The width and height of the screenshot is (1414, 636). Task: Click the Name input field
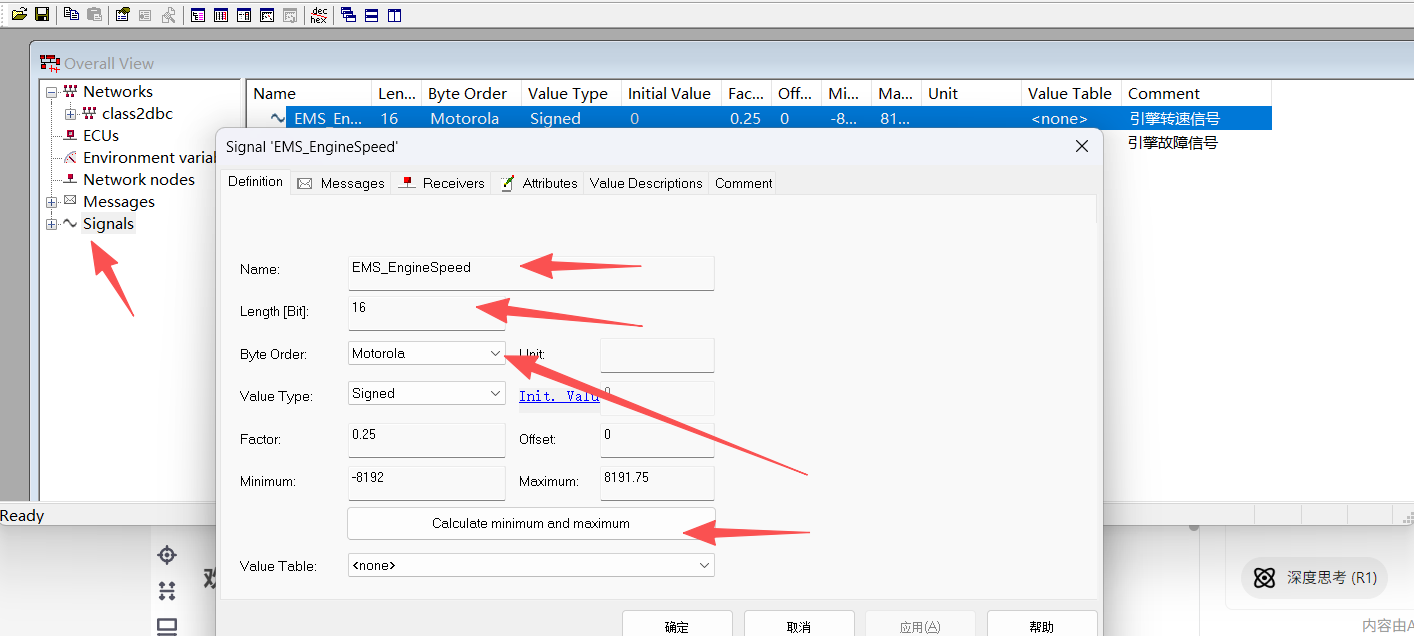point(531,273)
